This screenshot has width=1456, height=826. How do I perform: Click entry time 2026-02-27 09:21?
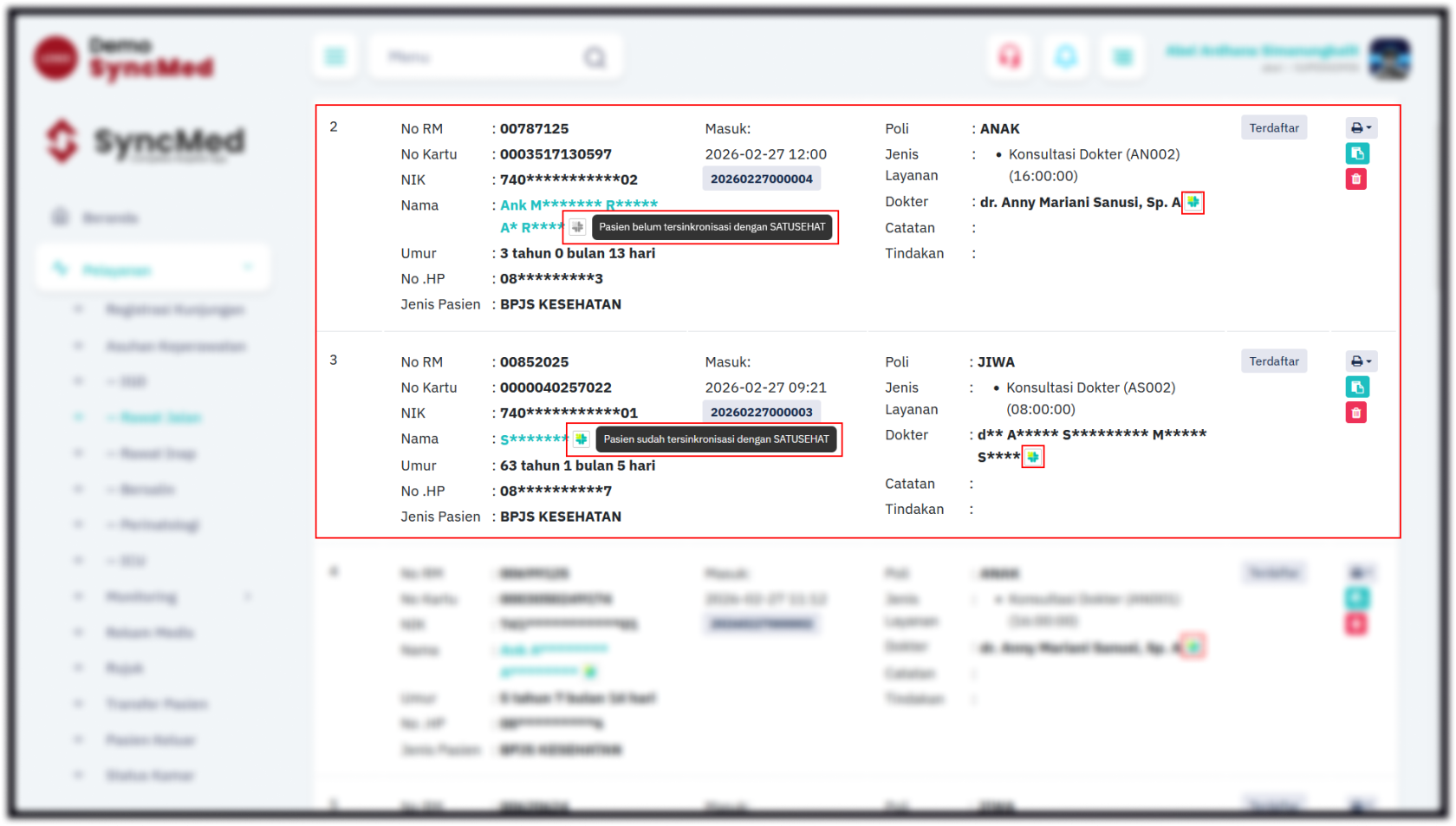click(x=766, y=387)
